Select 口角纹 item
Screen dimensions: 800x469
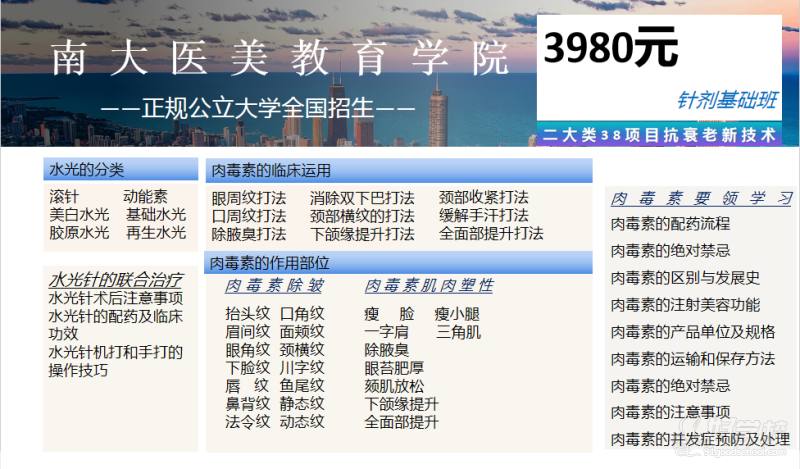pyautogui.click(x=302, y=313)
